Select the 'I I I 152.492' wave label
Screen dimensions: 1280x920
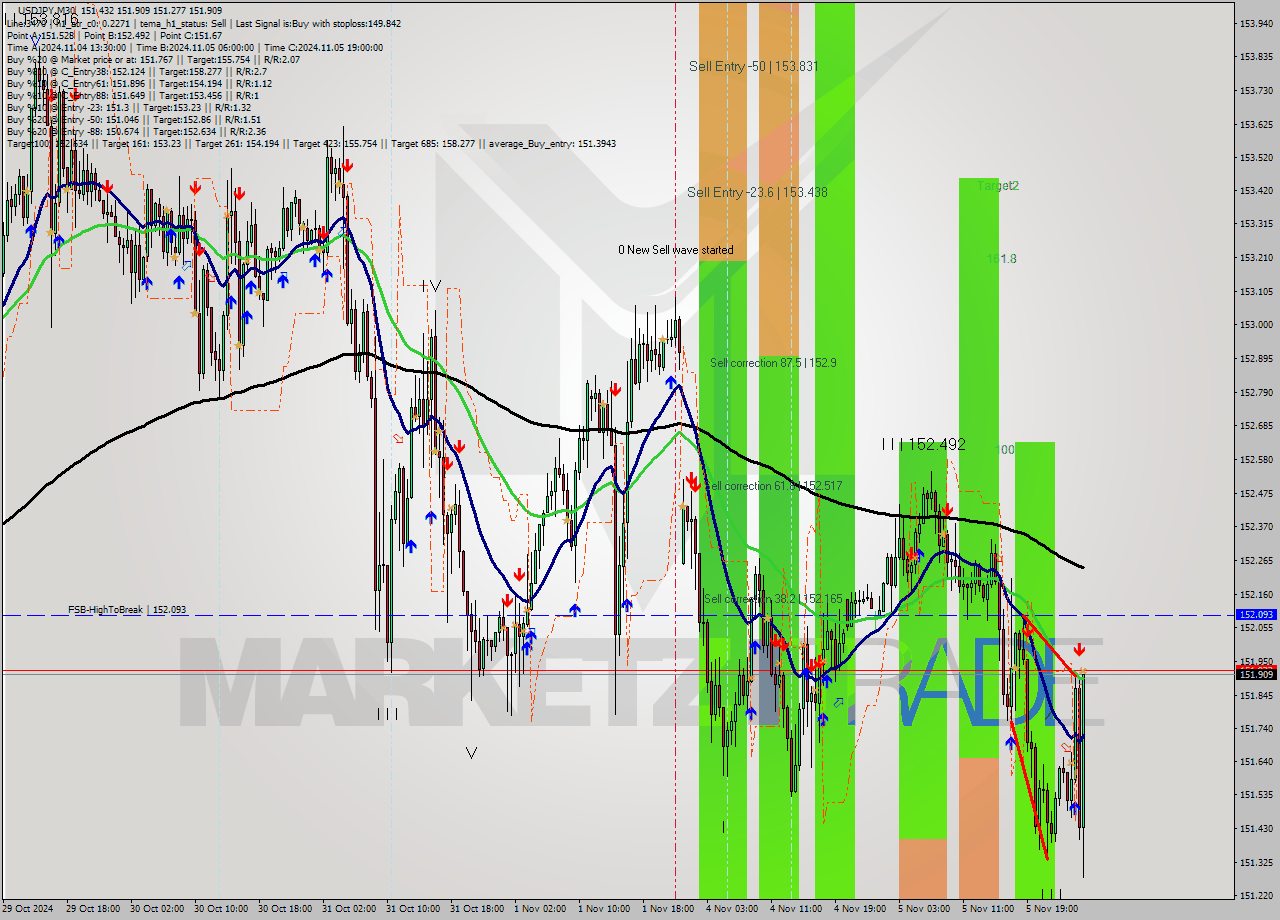[x=924, y=444]
